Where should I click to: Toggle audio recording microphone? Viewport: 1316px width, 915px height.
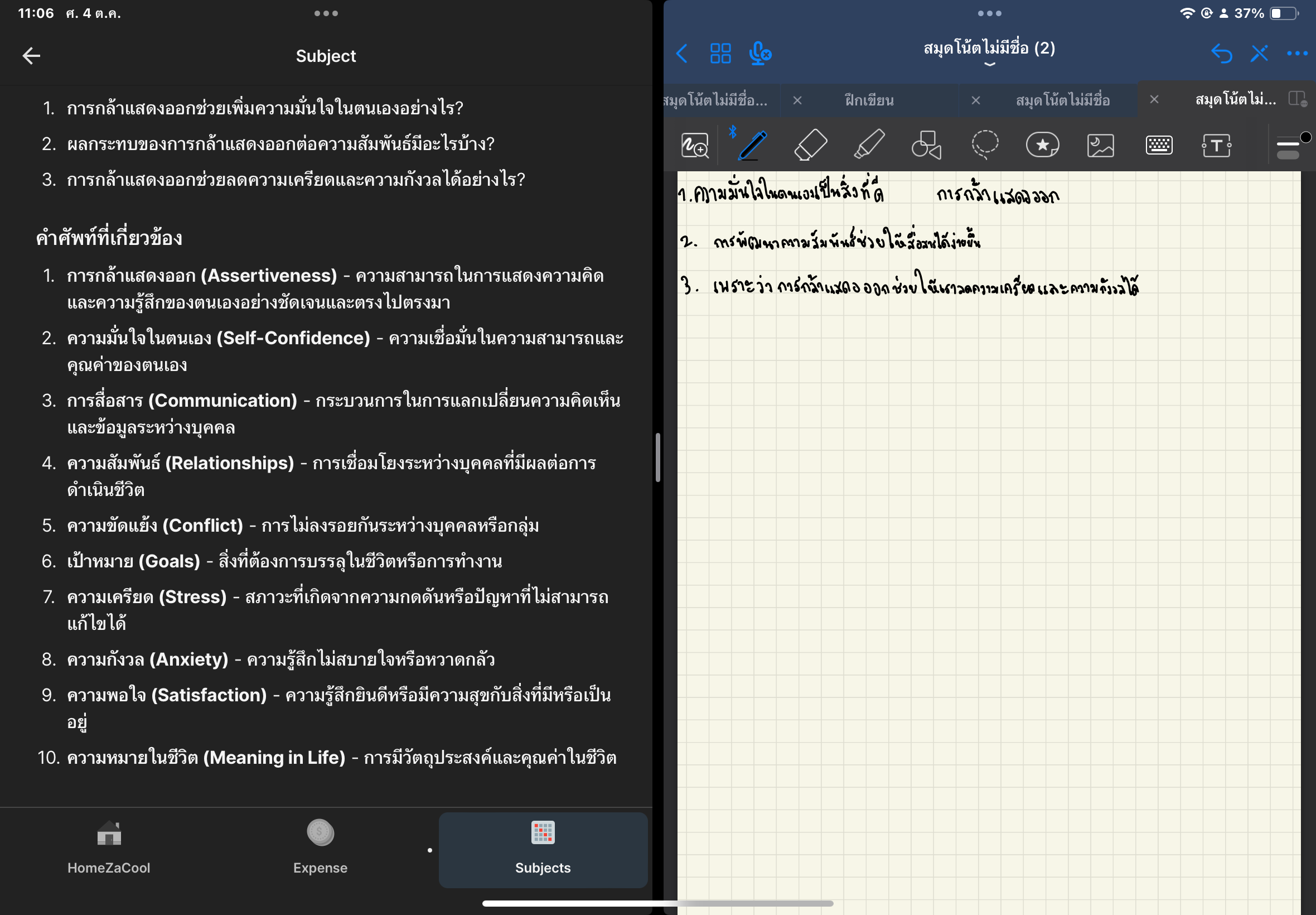(759, 54)
